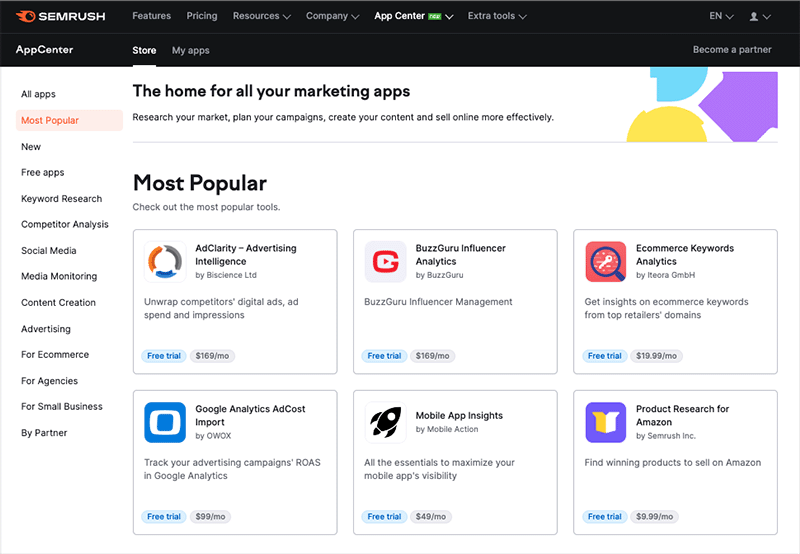This screenshot has height=554, width=800.
Task: Click the $49/mo price tag
Action: pos(431,517)
